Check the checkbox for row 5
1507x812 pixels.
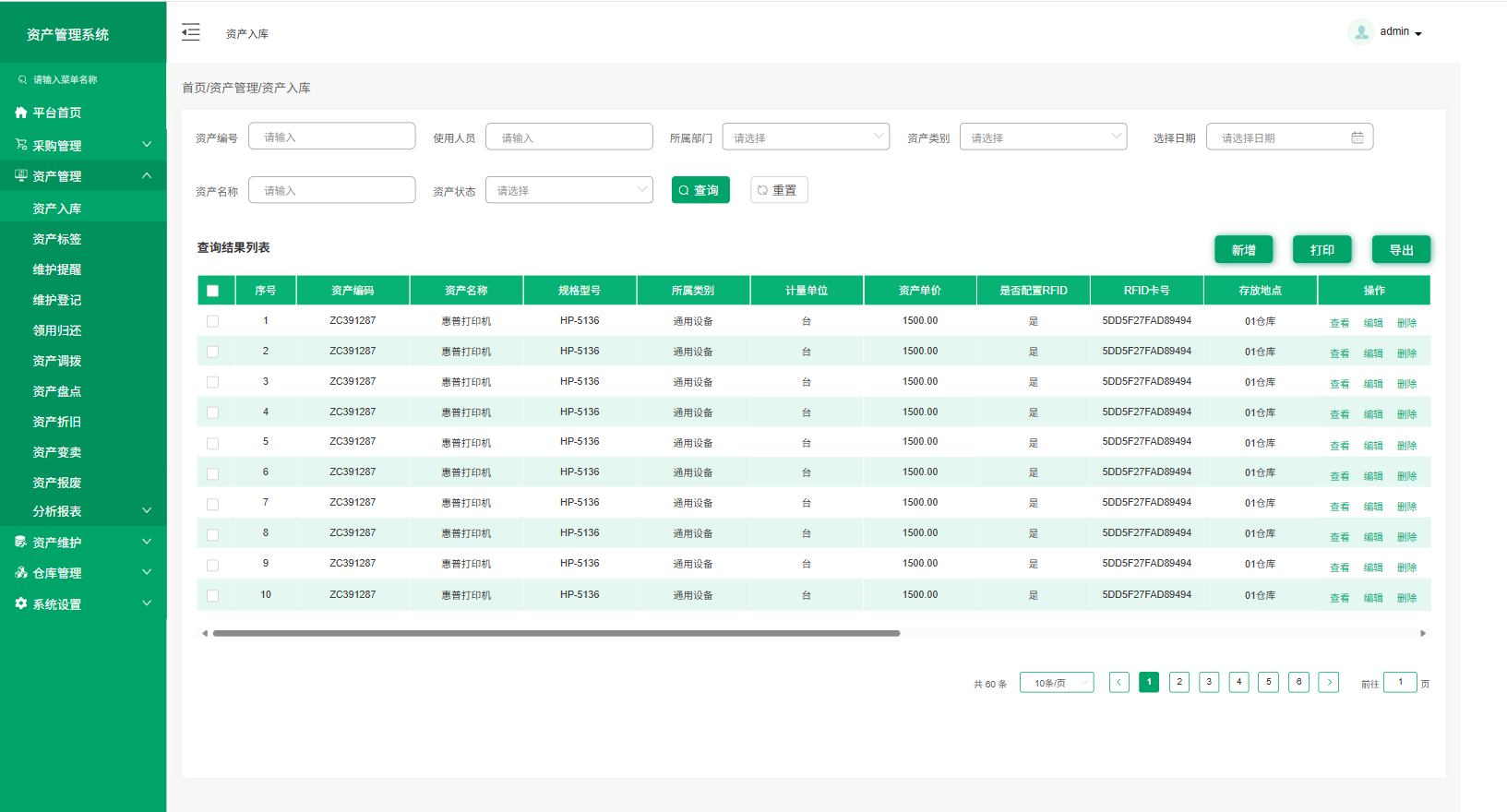coord(213,443)
